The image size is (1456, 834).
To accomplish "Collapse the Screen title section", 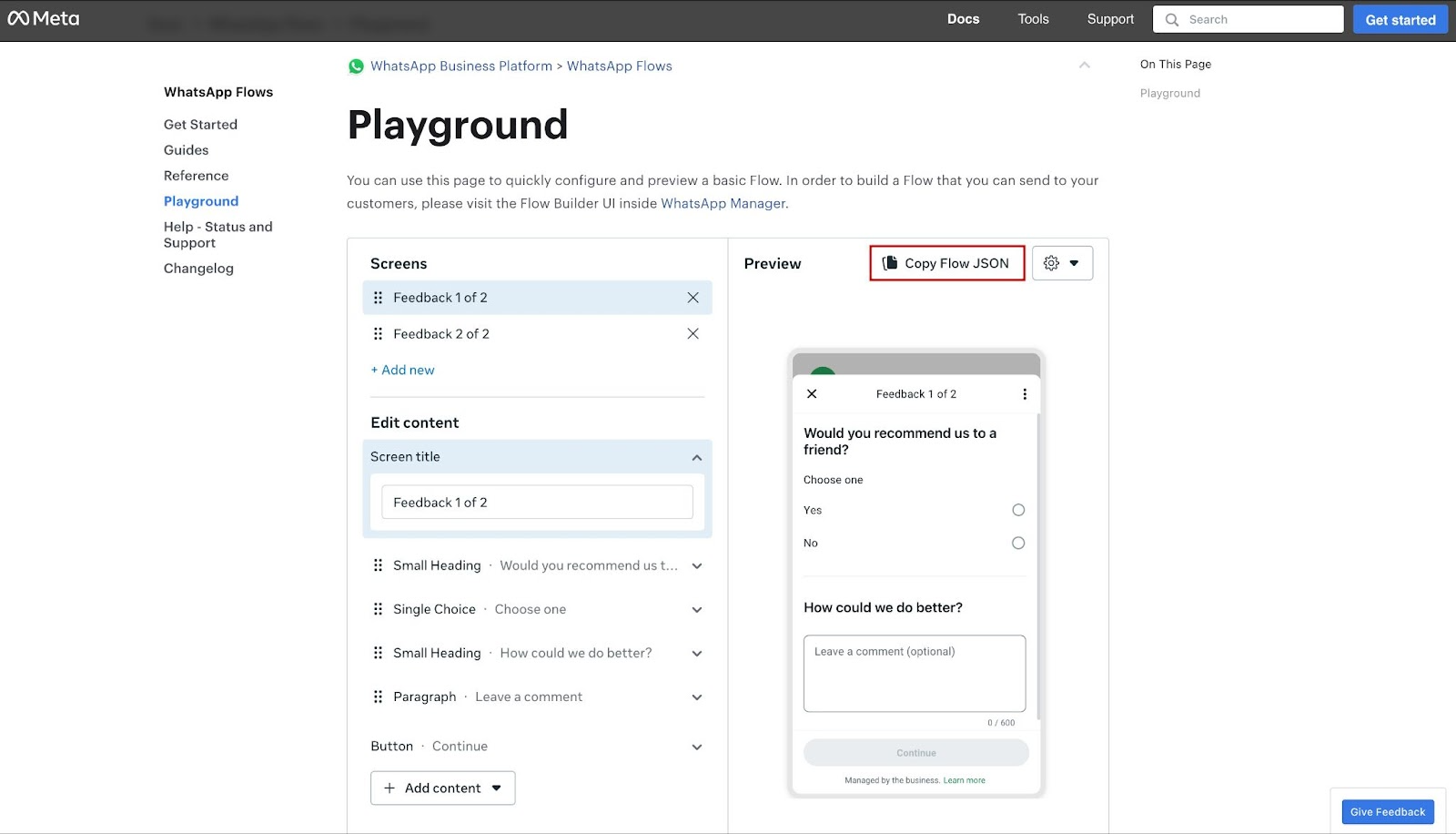I will coord(697,457).
